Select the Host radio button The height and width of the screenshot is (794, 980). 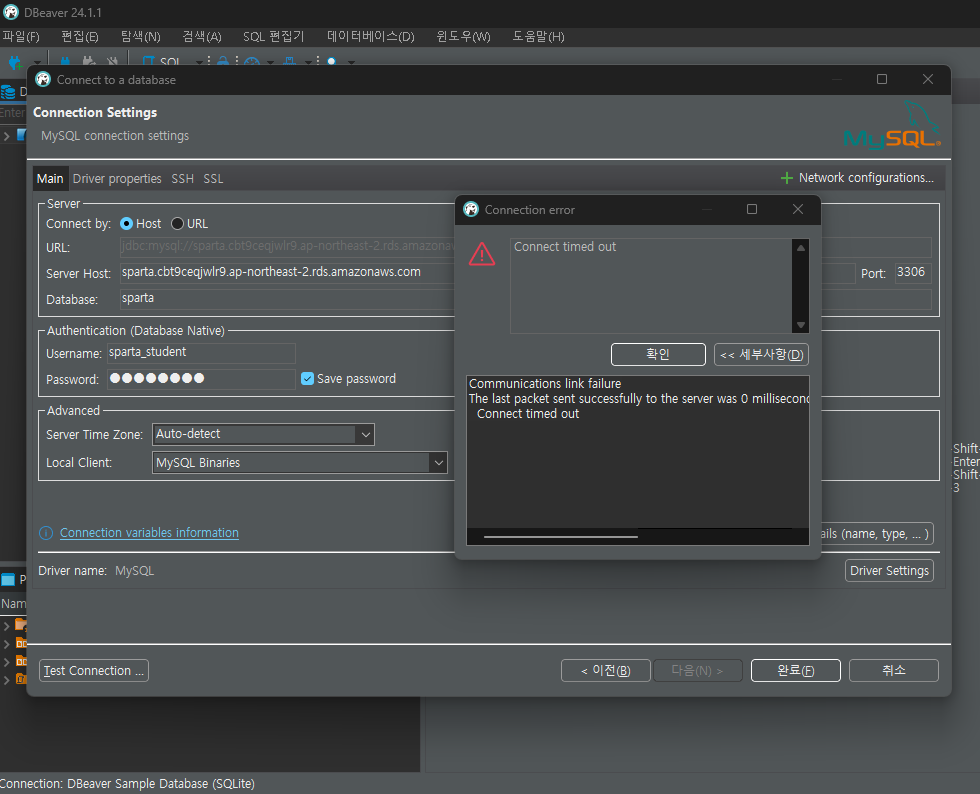tap(126, 224)
